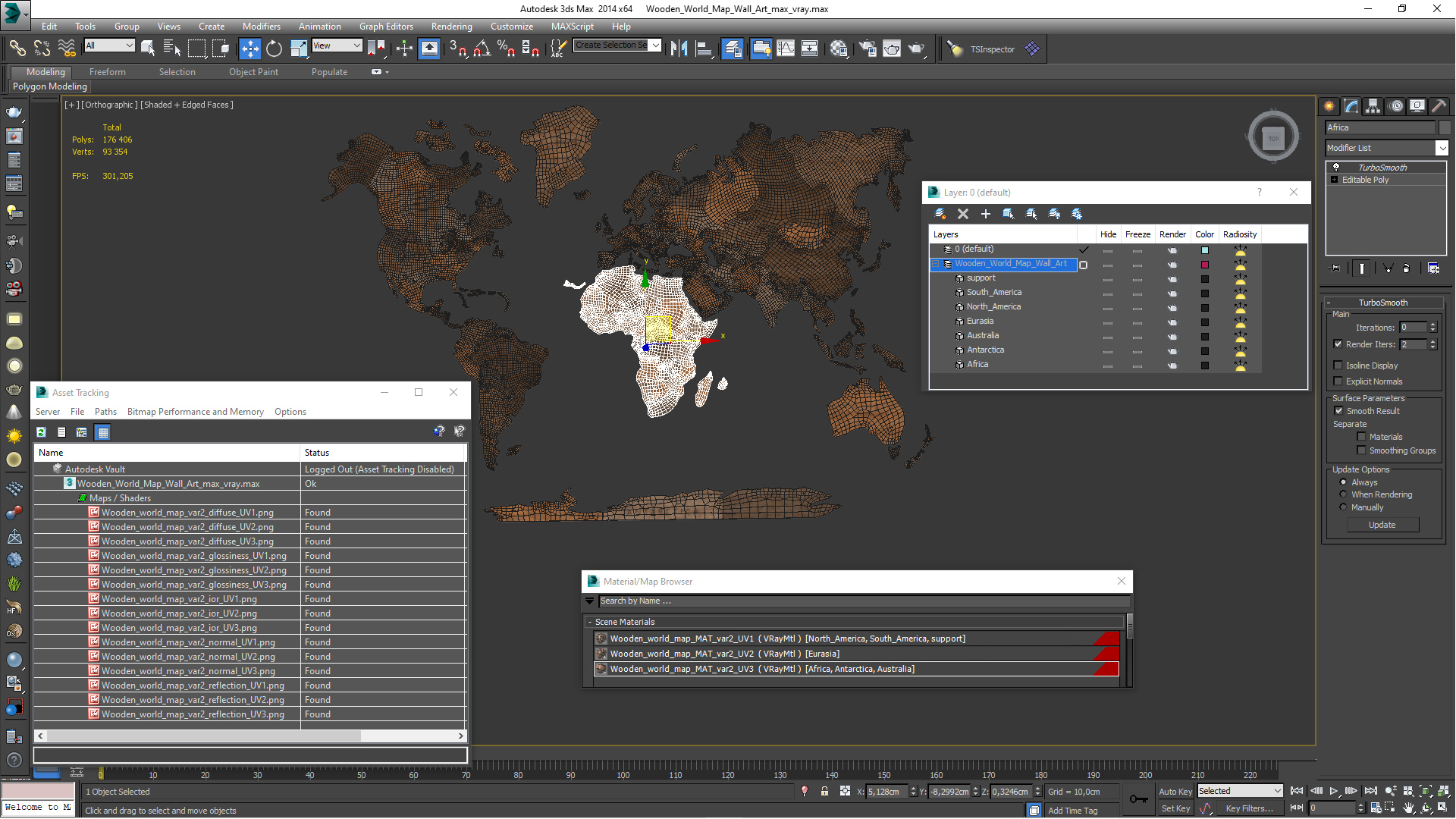Open the Select by Name list tool
This screenshot has width=1456, height=819.
coord(172,49)
